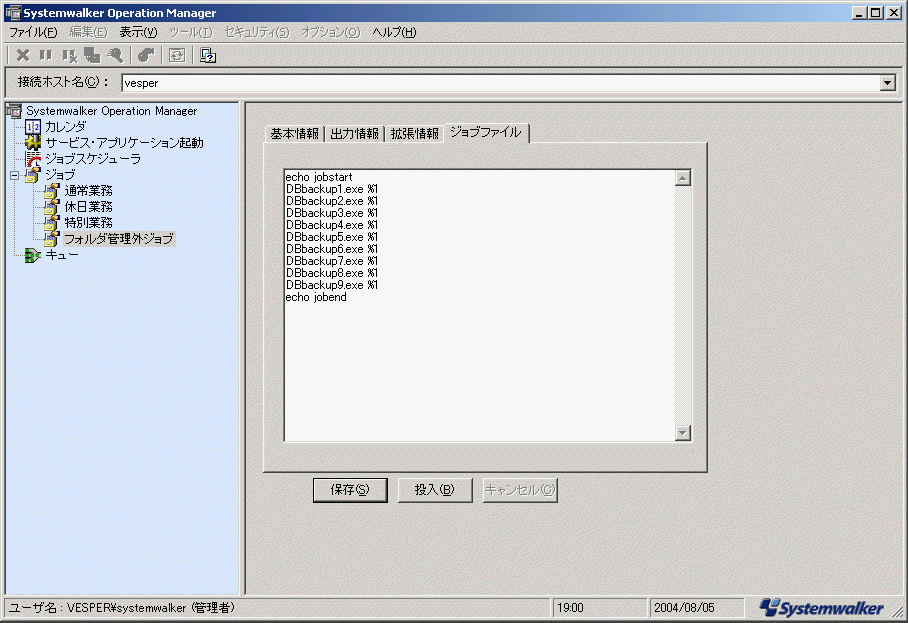Select 特別業務 in the tree
Image resolution: width=908 pixels, height=623 pixels.
pos(89,222)
